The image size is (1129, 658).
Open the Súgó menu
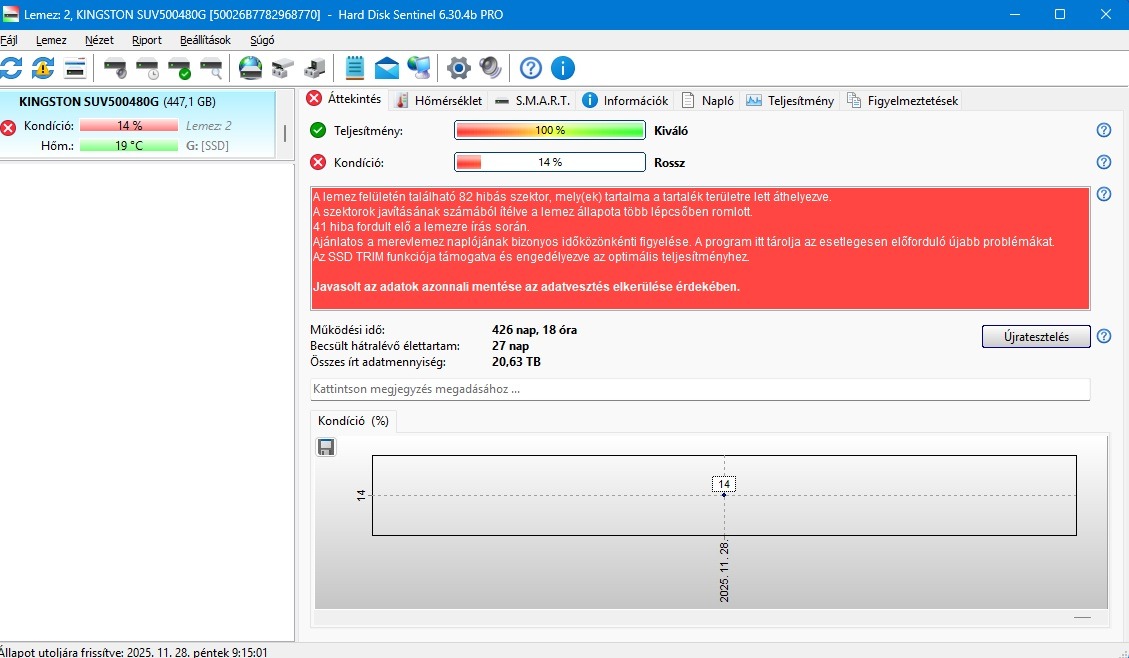(262, 40)
